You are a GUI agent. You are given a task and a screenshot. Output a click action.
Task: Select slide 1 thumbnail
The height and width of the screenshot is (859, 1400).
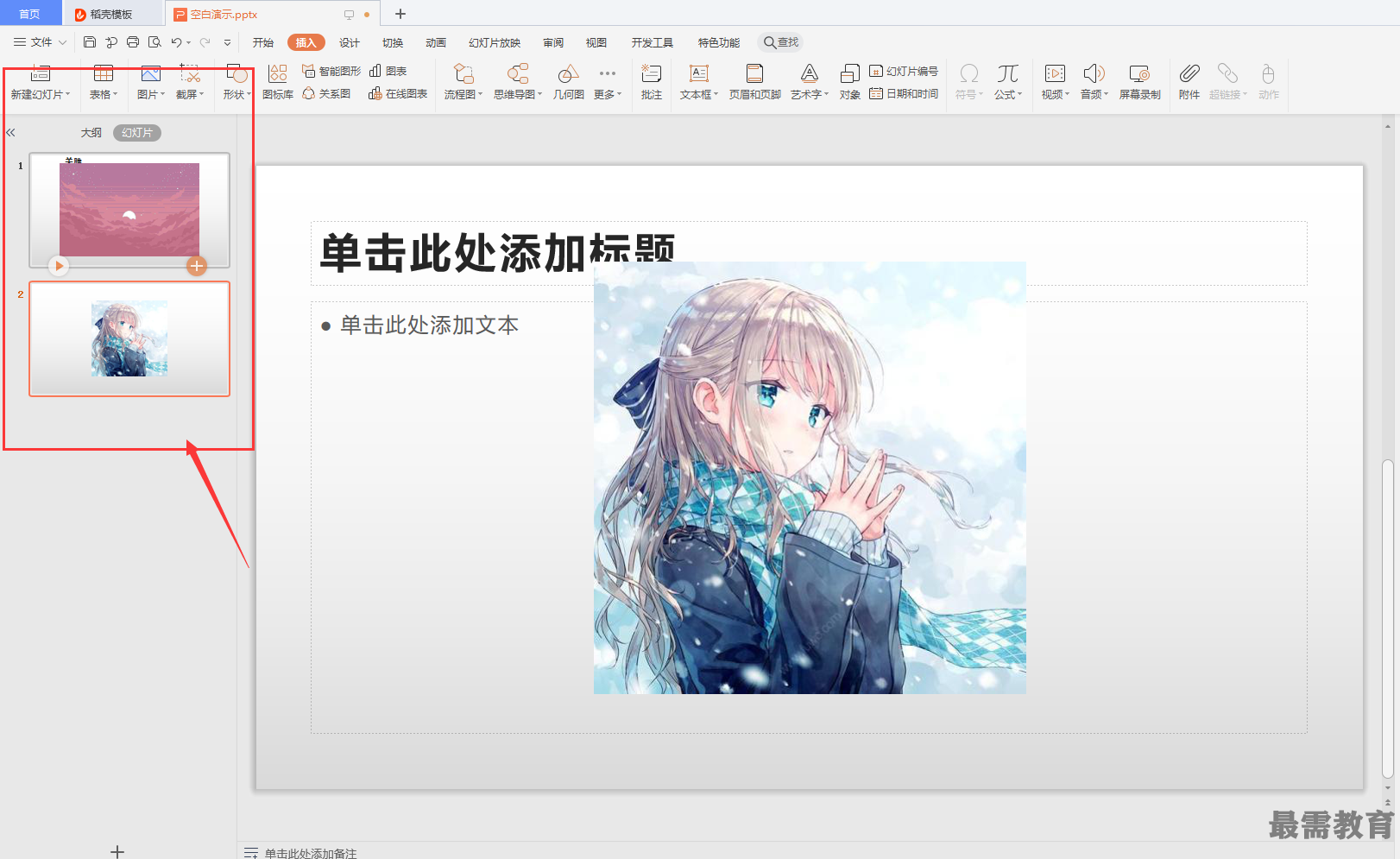129,210
